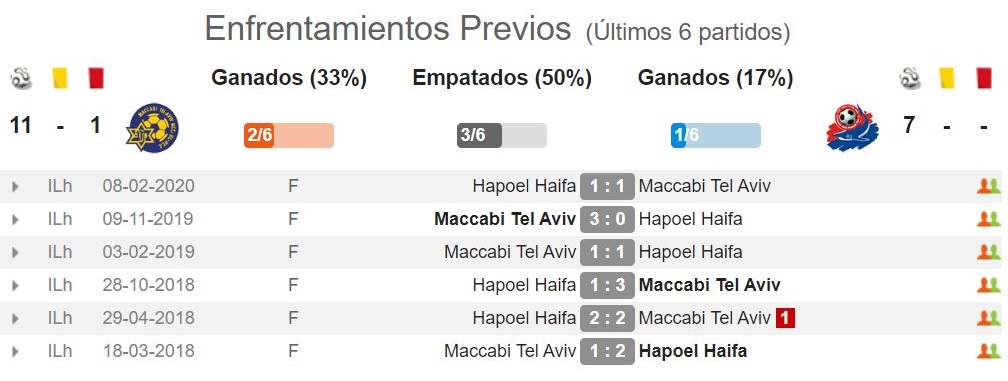This screenshot has width=1008, height=381.
Task: Click the 3 : 0 score box
Action: click(607, 219)
